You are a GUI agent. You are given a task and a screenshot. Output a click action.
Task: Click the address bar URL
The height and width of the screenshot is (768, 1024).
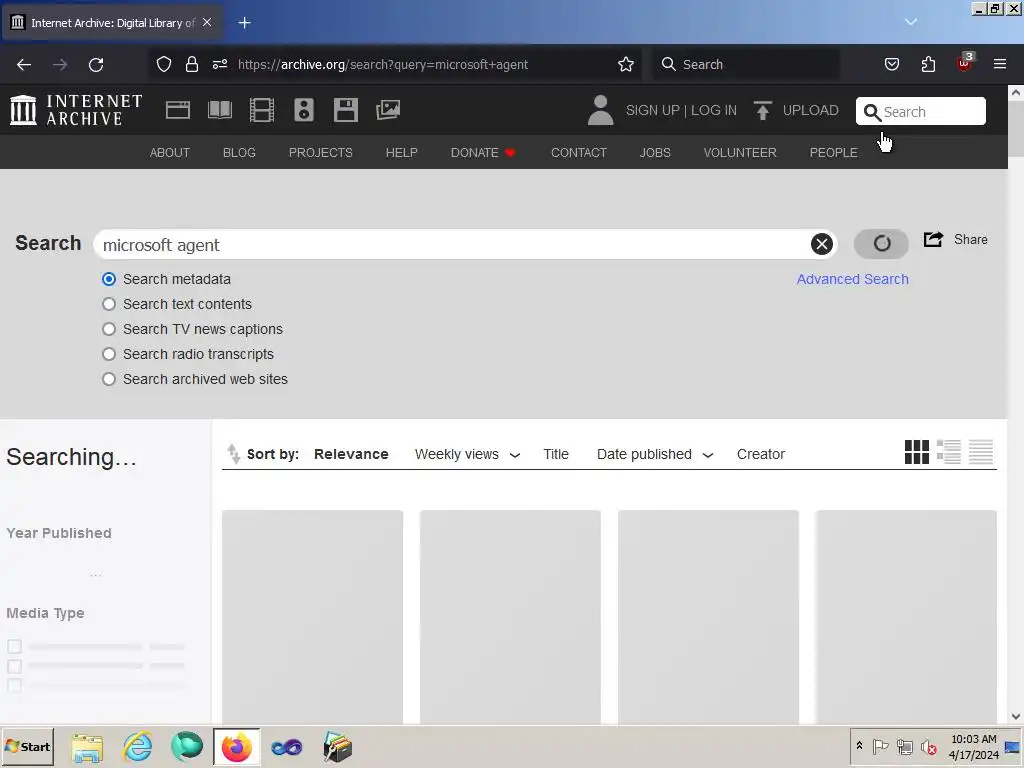pos(383,65)
